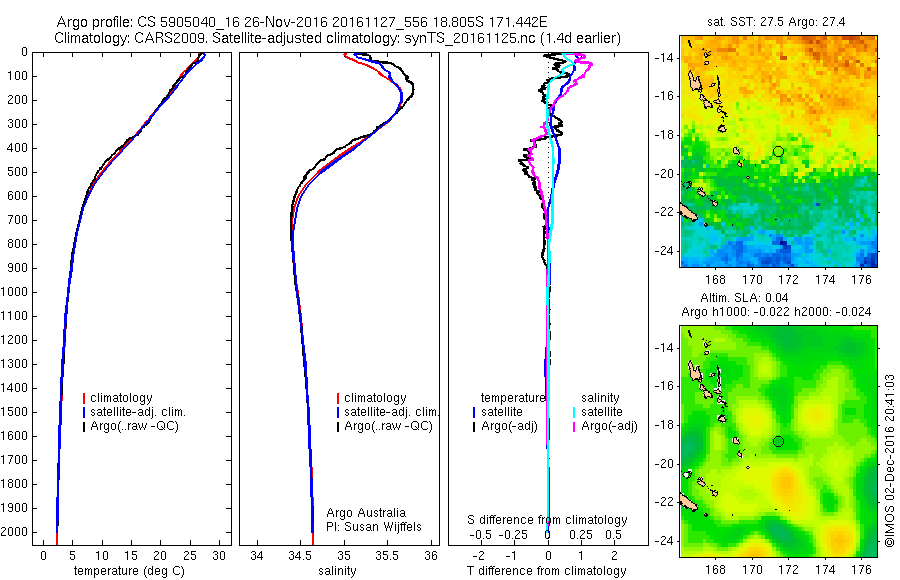The image size is (900, 580).
Task: Click the sat. SST 27.5 Argo 27.4 heading
Action: click(x=776, y=22)
